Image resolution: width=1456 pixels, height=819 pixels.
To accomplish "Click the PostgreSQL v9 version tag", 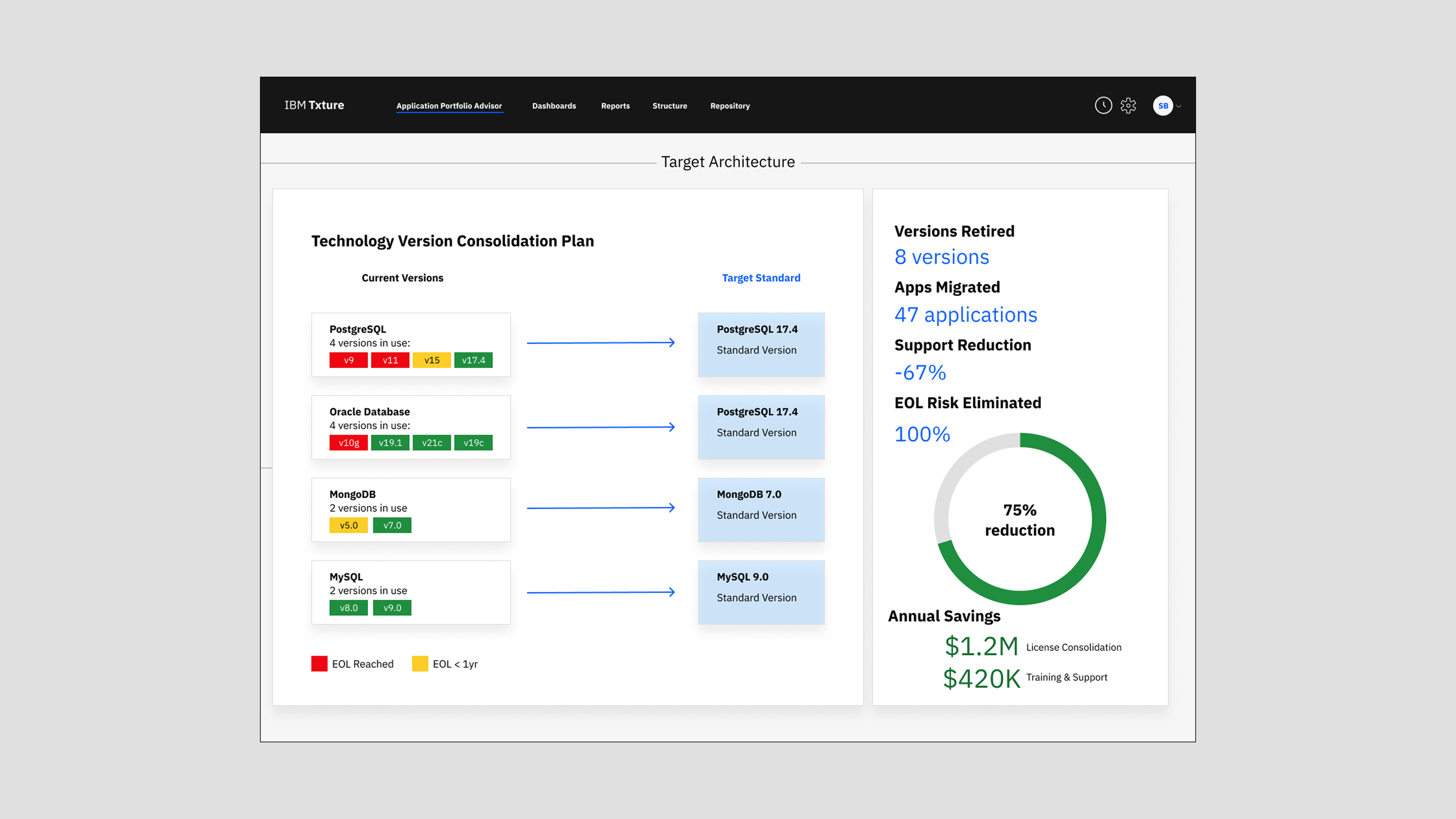I will [x=349, y=360].
